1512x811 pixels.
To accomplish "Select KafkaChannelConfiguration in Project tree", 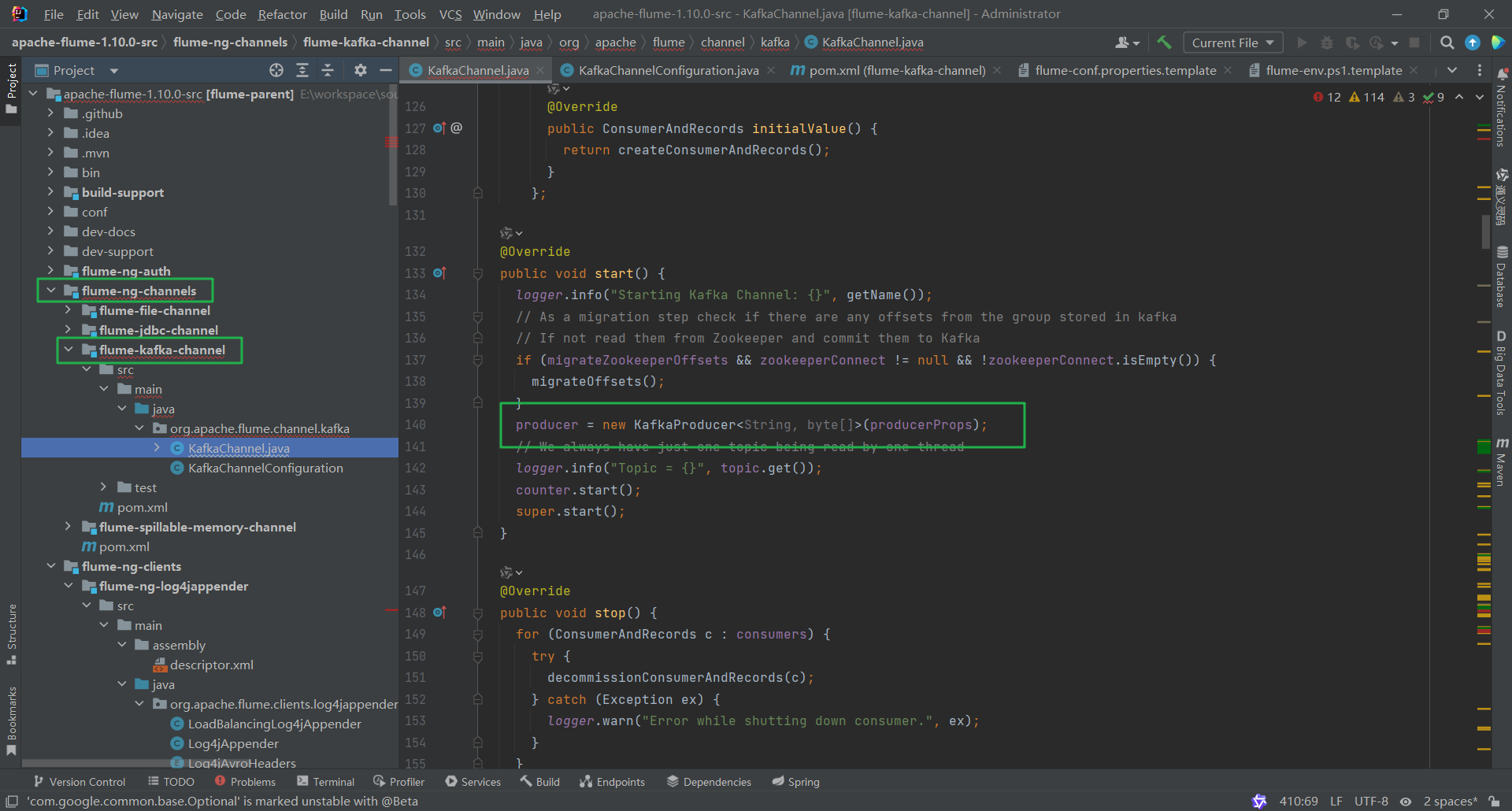I will click(x=265, y=468).
